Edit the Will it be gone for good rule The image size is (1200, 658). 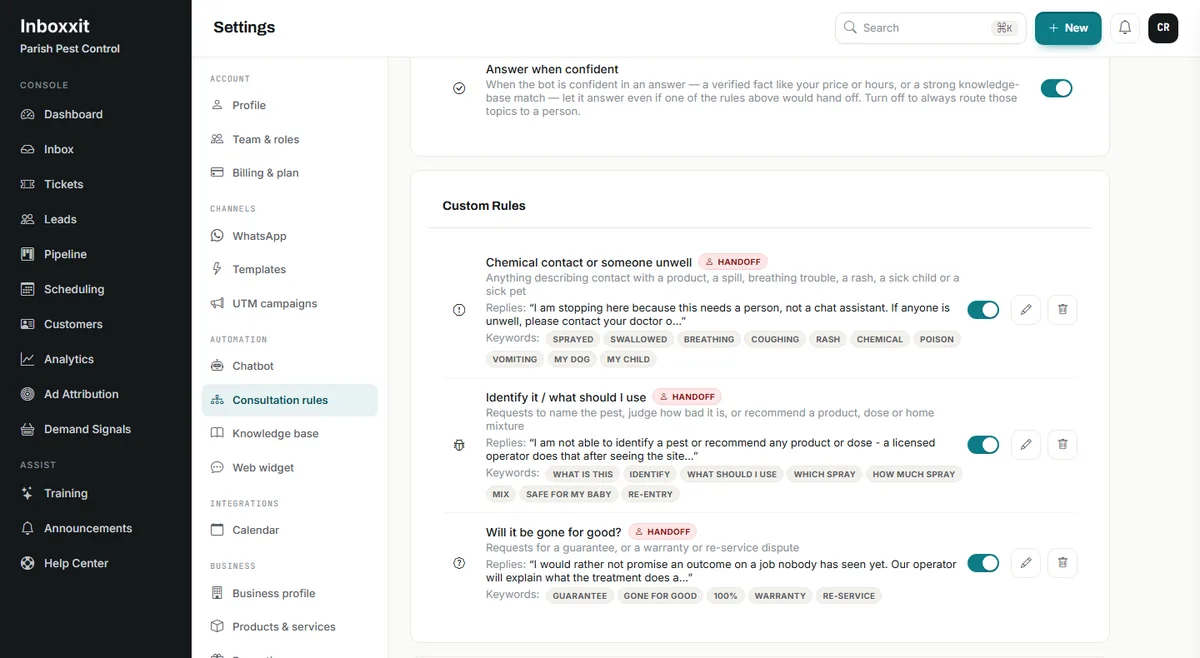(1025, 563)
